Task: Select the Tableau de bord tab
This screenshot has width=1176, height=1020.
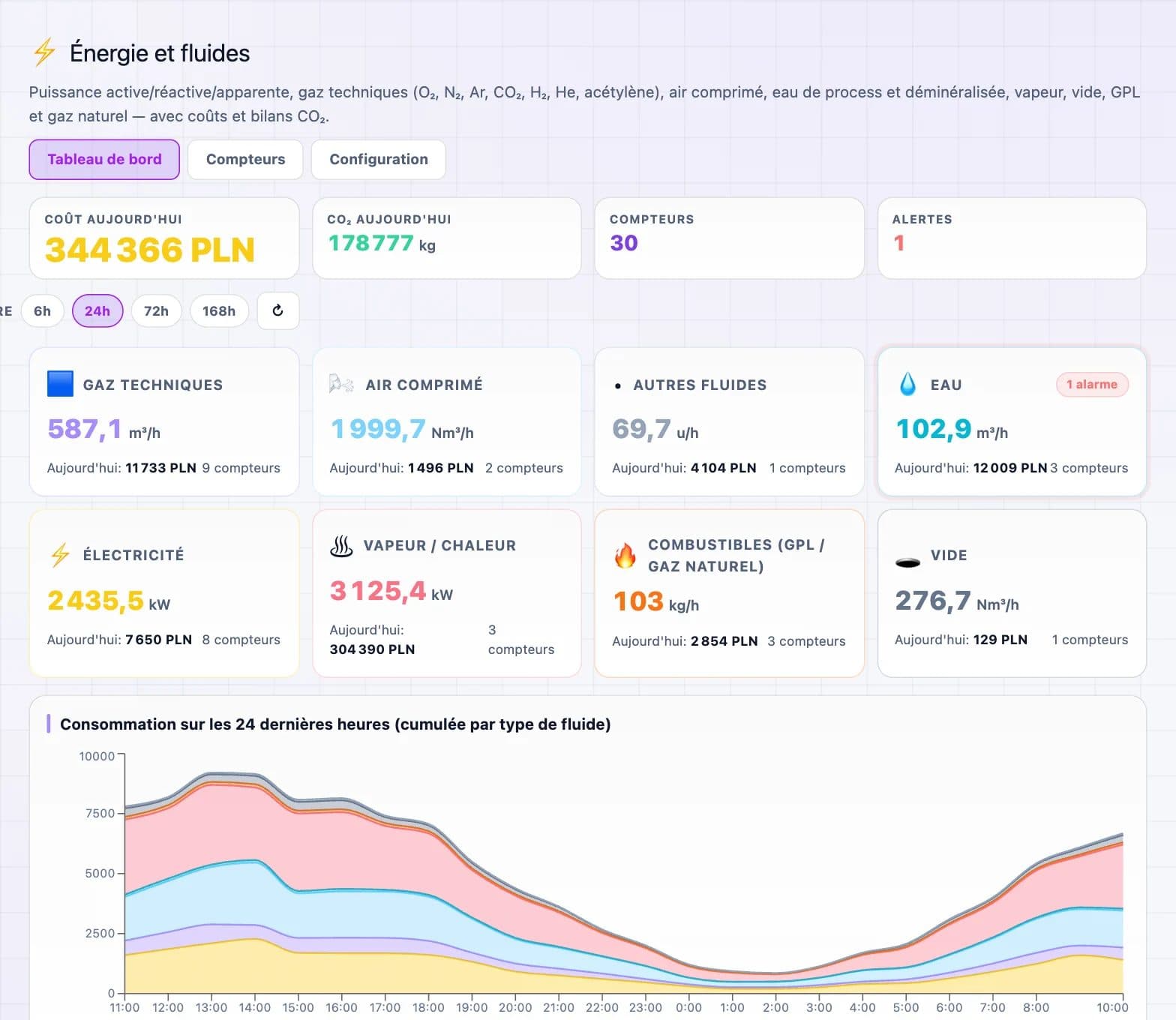Action: 104,159
